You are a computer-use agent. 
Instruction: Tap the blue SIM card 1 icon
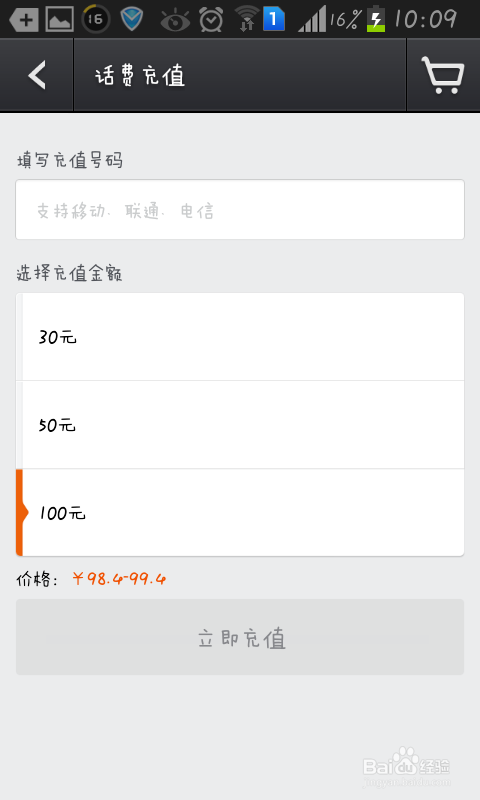pos(273,19)
